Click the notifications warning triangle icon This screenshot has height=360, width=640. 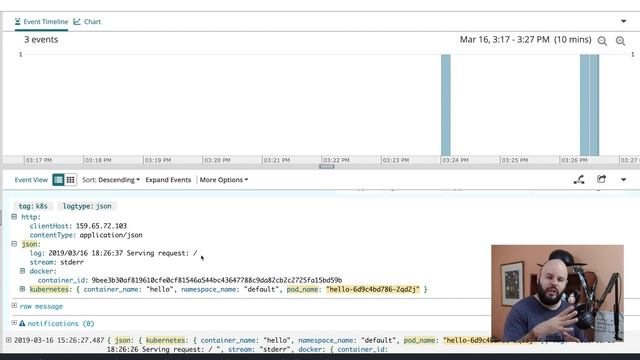22,323
